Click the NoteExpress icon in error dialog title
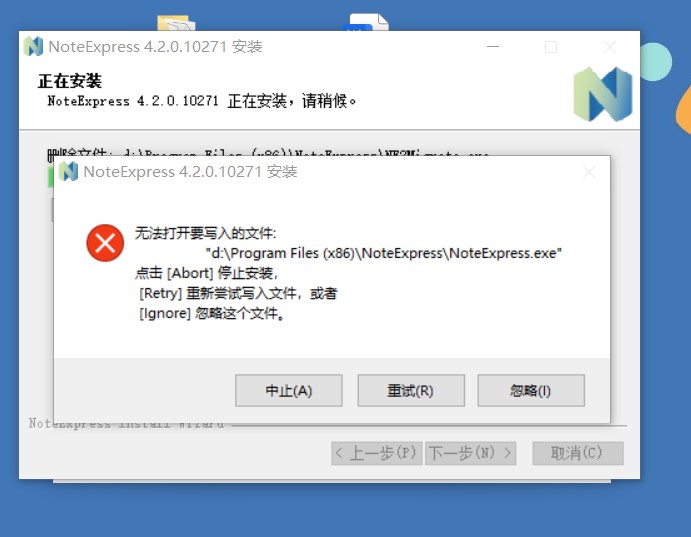The height and width of the screenshot is (537, 691). tap(68, 171)
